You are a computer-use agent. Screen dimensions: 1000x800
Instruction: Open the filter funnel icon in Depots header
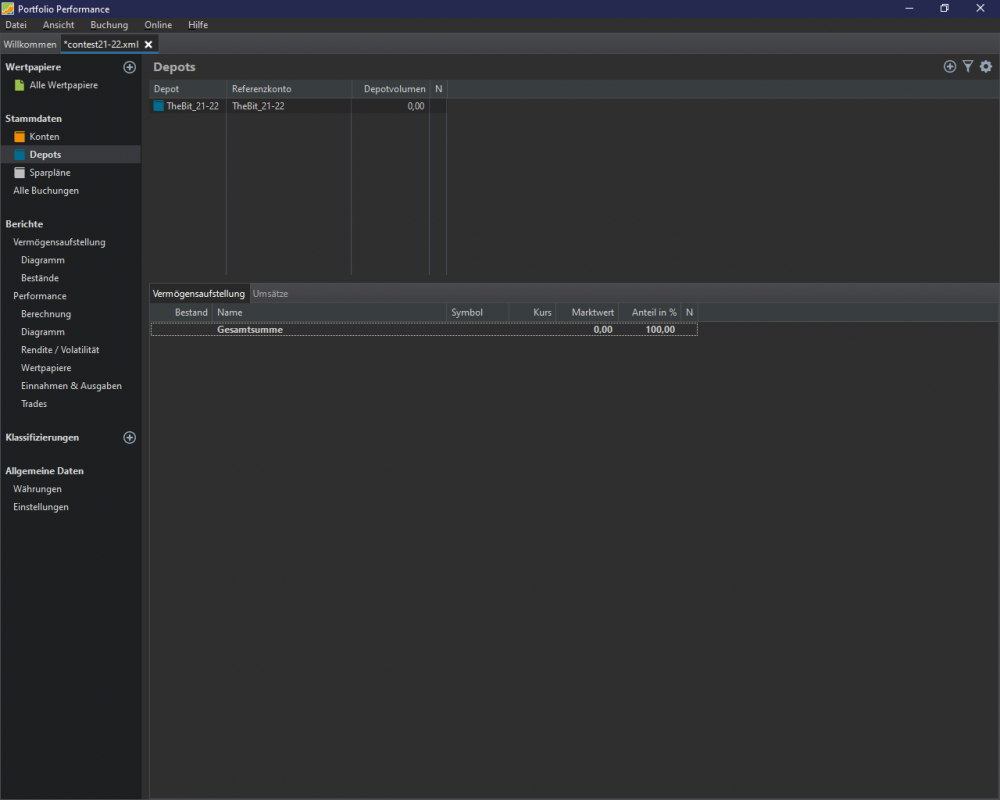968,67
